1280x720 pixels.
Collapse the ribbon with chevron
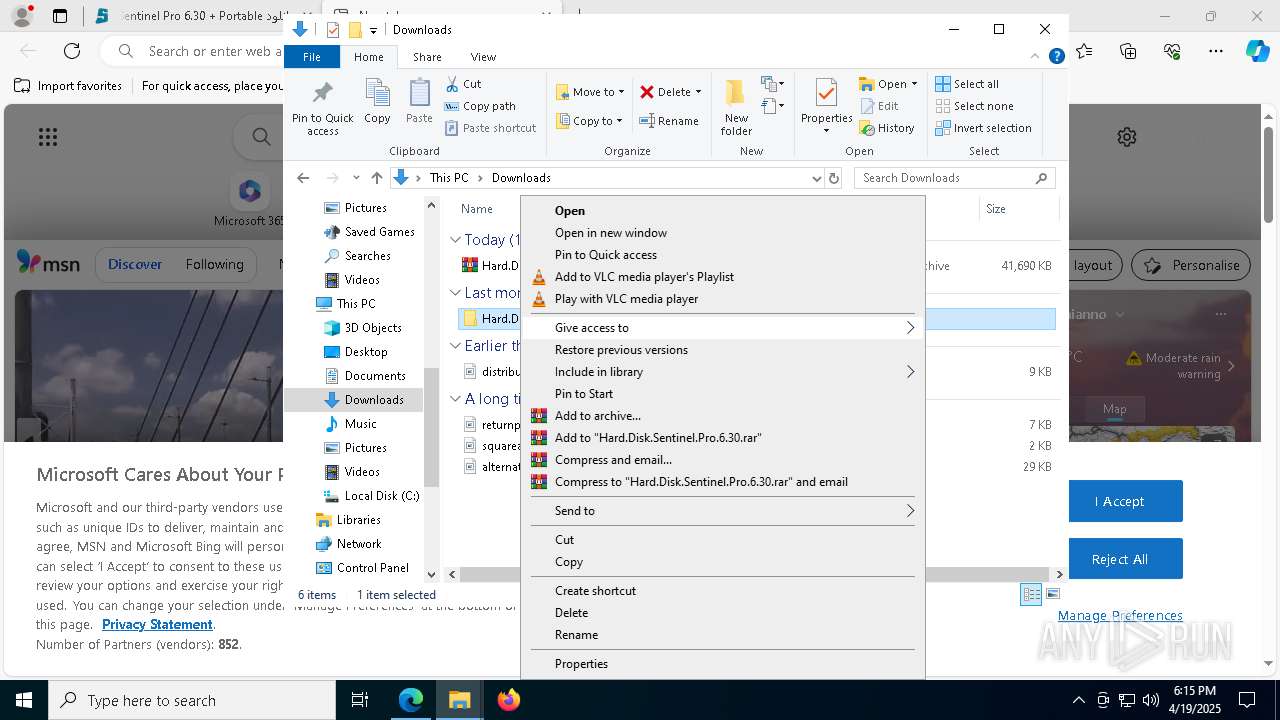[1035, 57]
